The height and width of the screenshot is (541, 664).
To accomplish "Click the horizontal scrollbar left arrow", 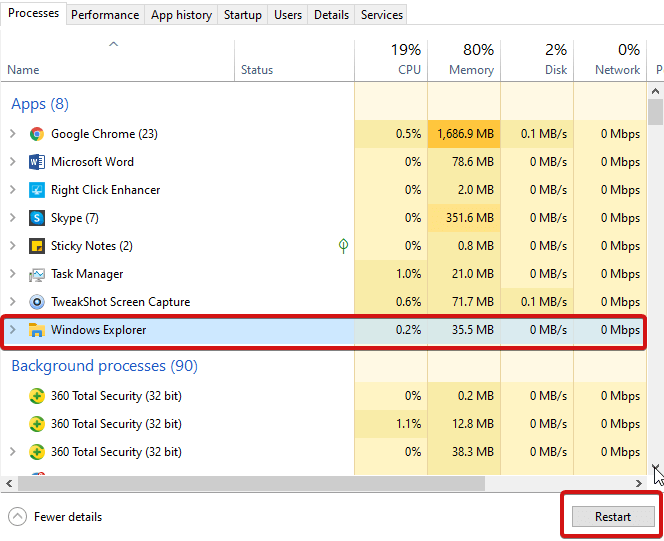I will 9,483.
